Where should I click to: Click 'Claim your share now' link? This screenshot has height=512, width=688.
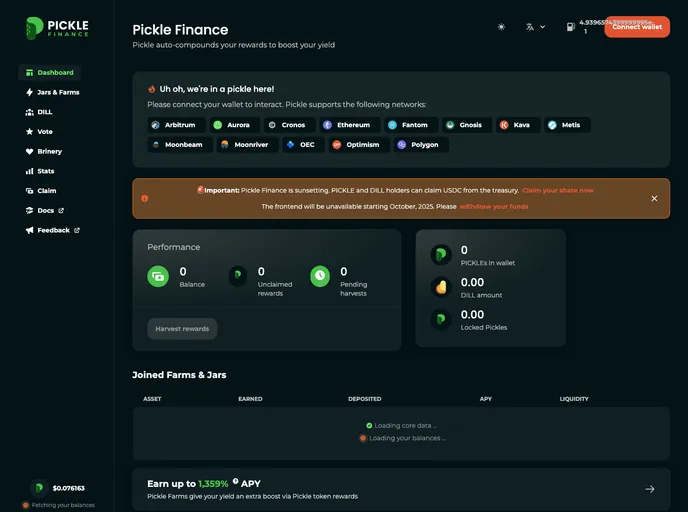[558, 190]
